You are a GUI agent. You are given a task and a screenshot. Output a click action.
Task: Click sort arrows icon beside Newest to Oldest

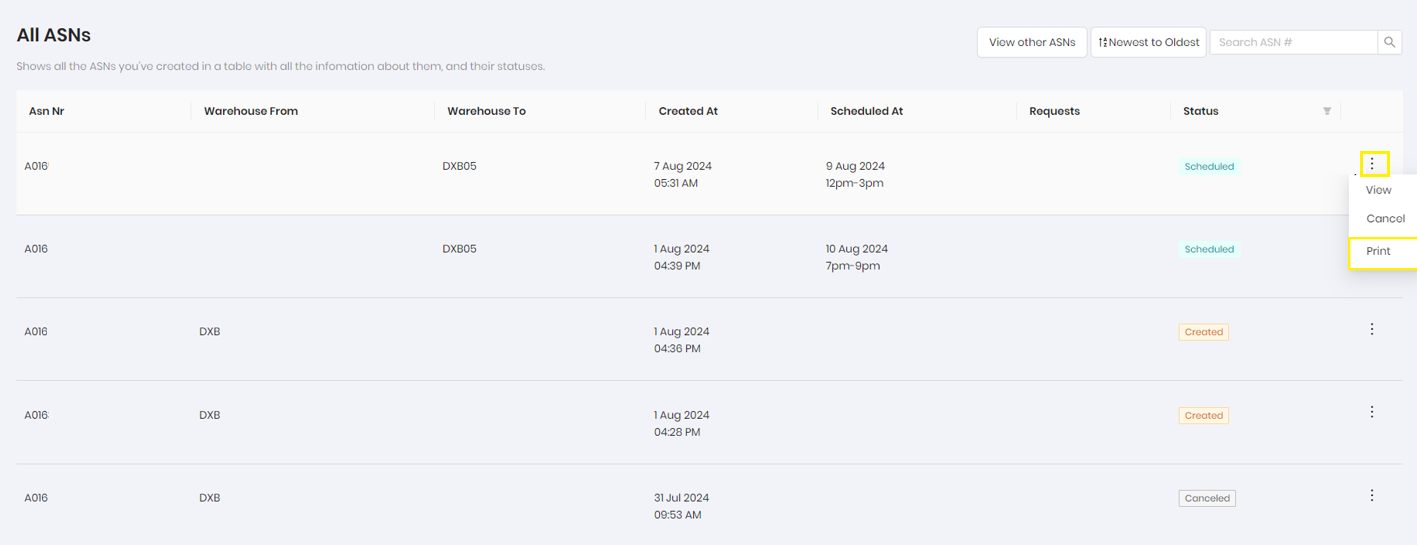pos(1103,42)
